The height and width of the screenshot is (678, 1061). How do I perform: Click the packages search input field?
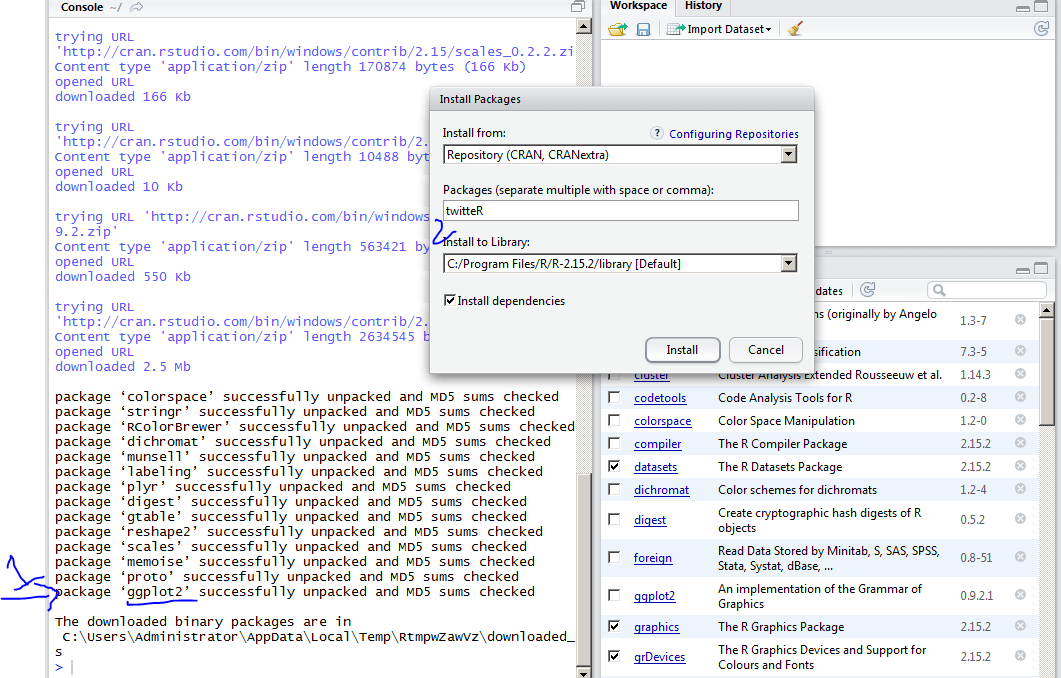coord(987,290)
